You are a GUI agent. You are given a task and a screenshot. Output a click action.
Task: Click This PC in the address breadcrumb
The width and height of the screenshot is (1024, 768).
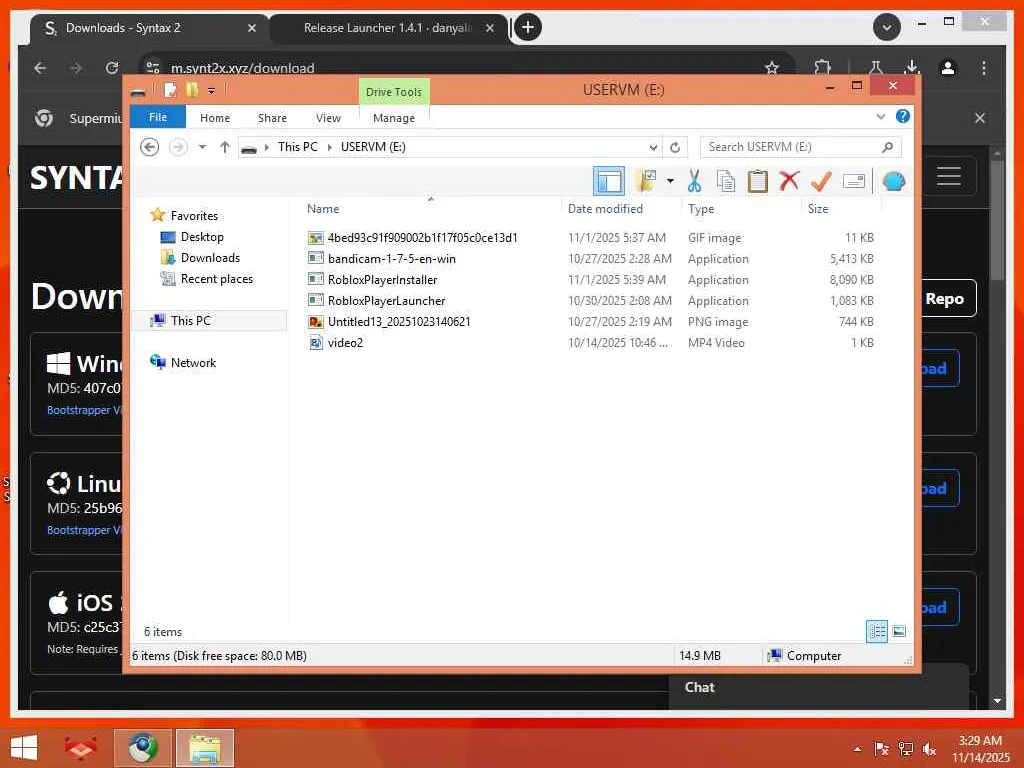[297, 147]
